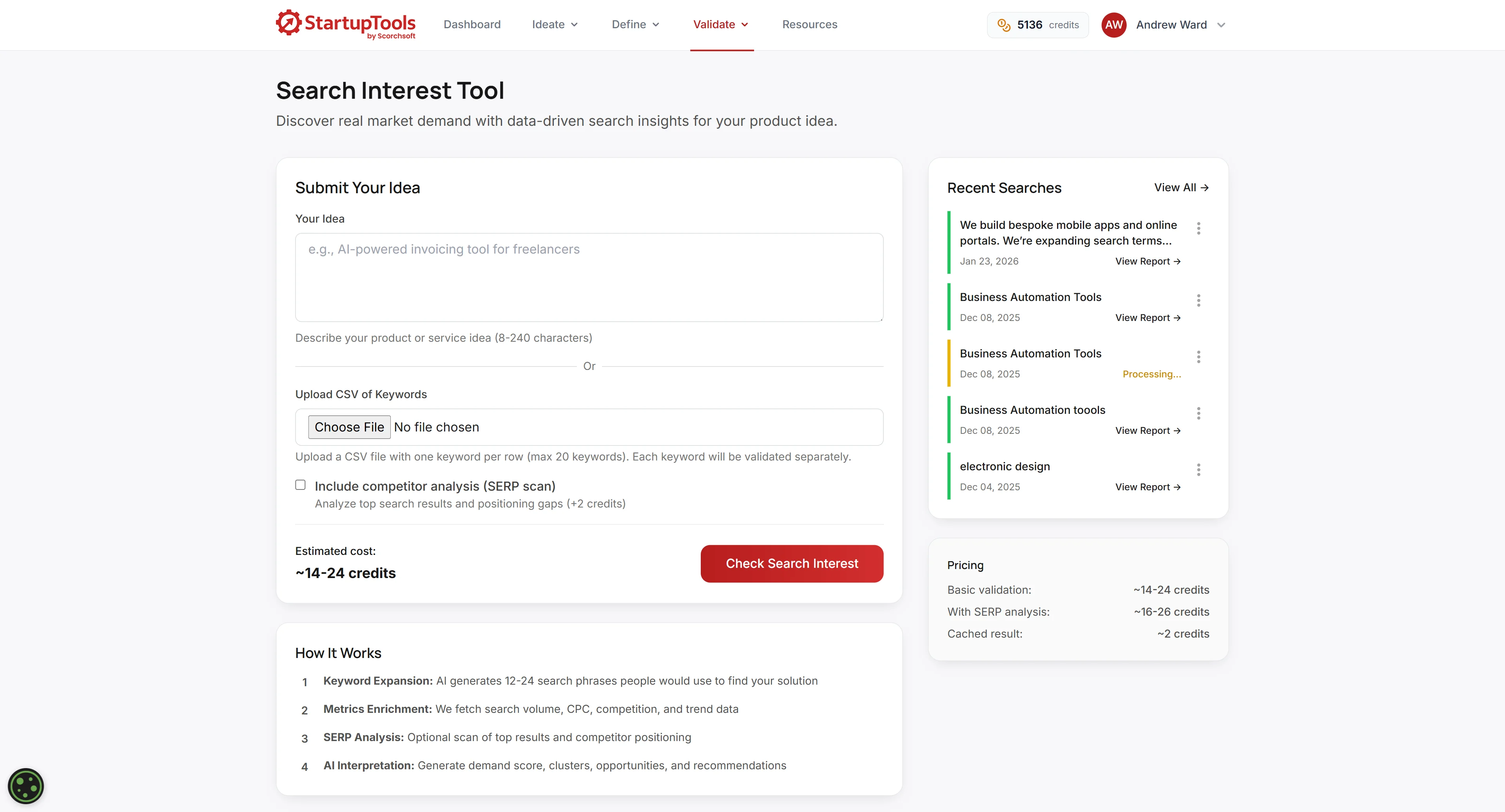Viewport: 1505px width, 812px height.
Task: Open View All recent searches
Action: pyautogui.click(x=1181, y=187)
